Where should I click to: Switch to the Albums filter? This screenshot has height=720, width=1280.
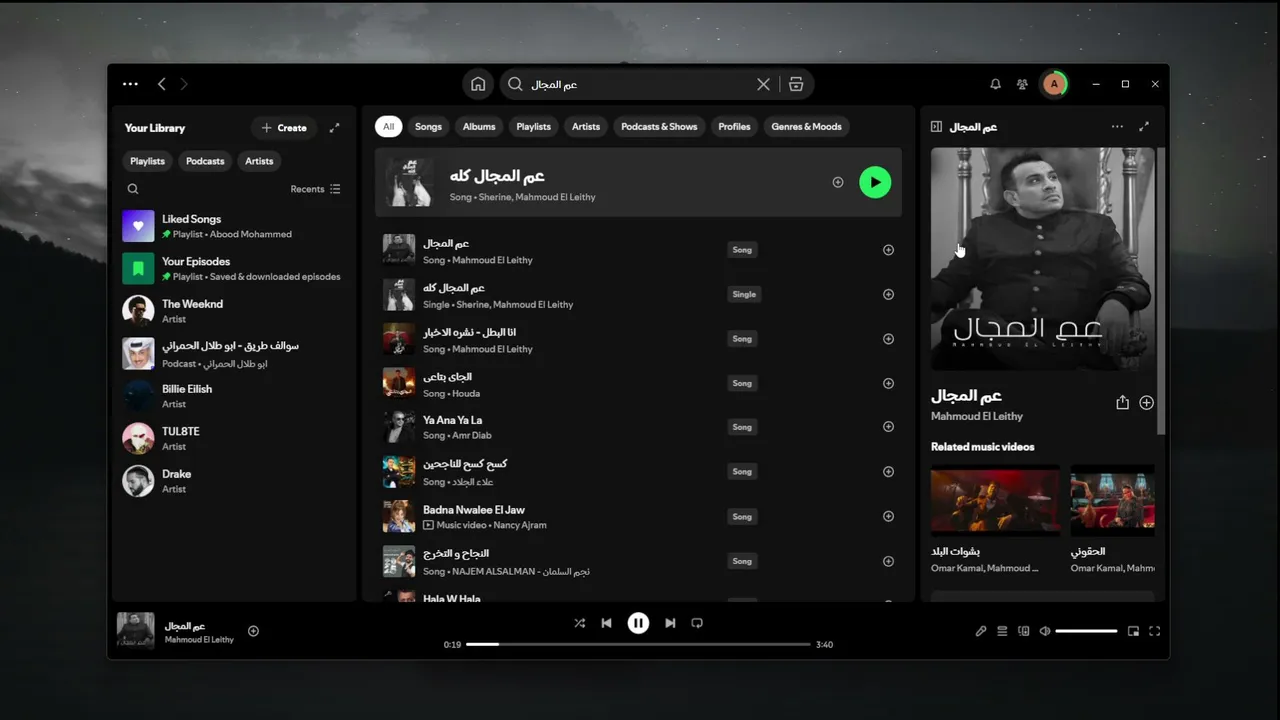[479, 127]
